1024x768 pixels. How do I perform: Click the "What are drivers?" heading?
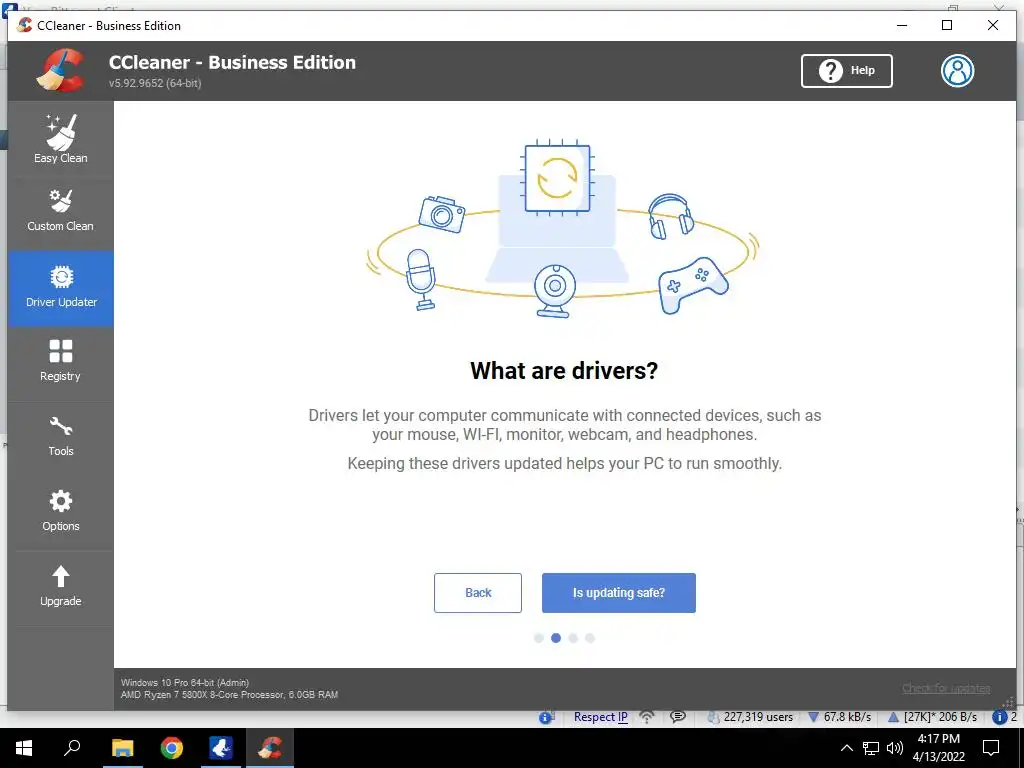(564, 371)
